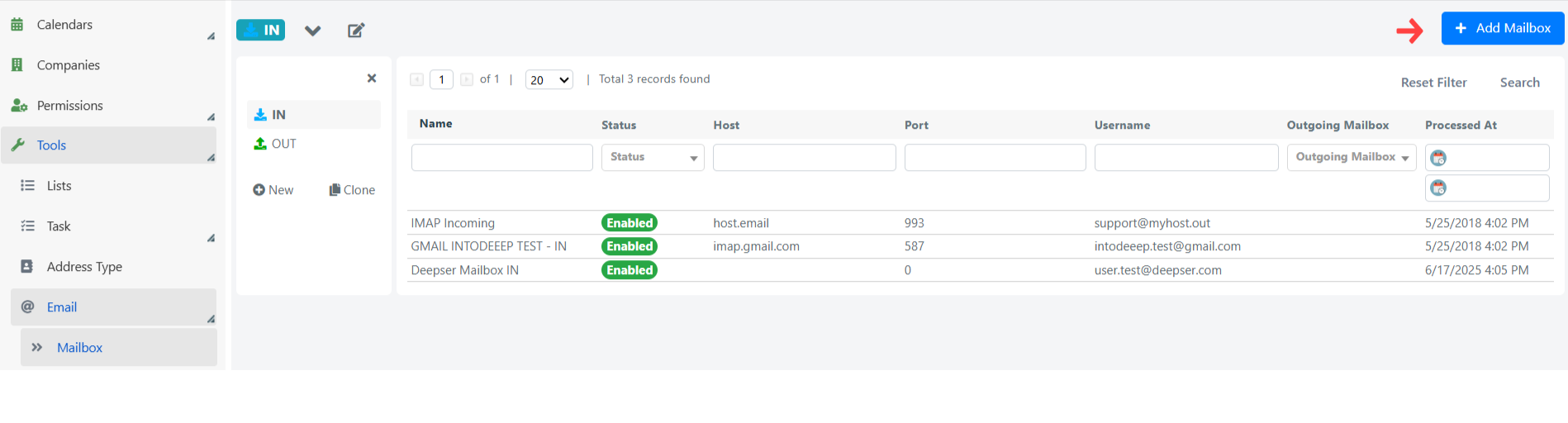Expand the chevron dropdown beside IN badge
Image resolution: width=1568 pixels, height=423 pixels.
(312, 31)
